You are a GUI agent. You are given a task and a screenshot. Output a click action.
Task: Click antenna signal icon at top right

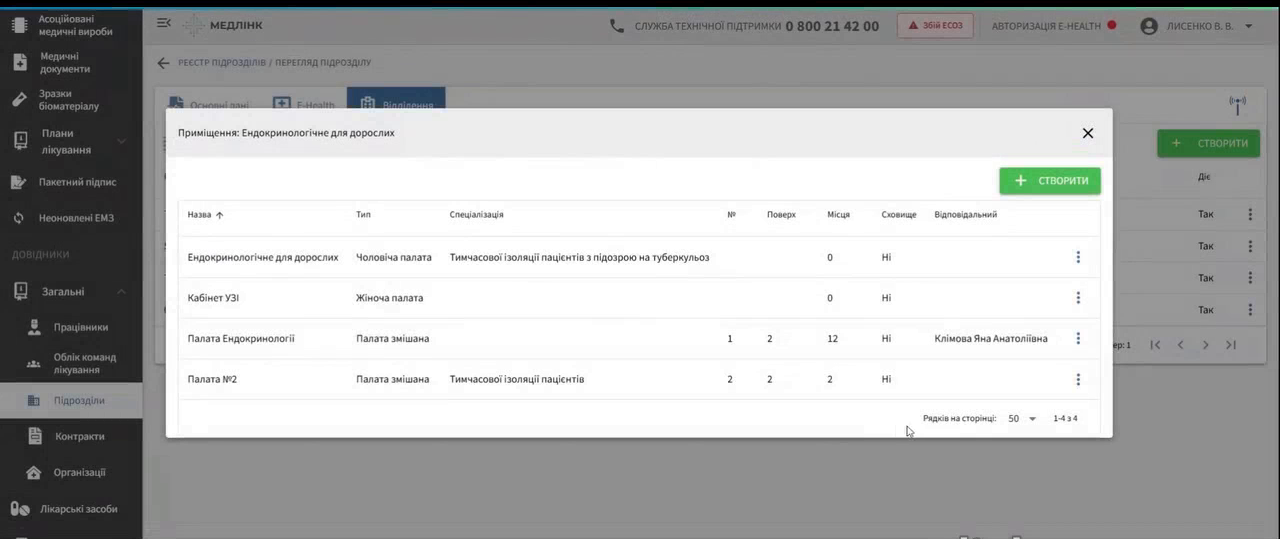coord(1238,104)
